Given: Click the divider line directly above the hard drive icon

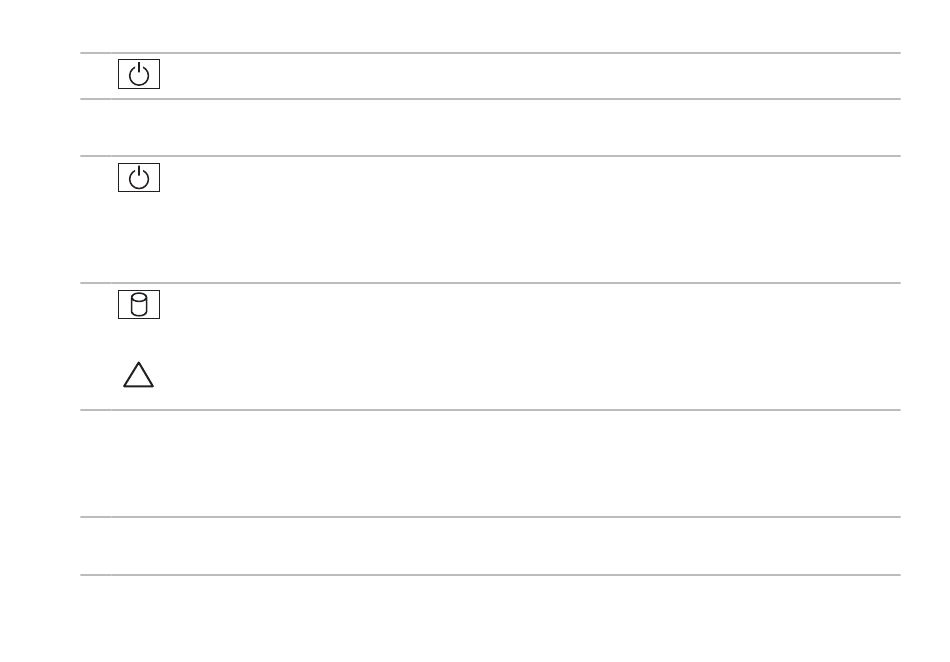Looking at the screenshot, I should pos(490,283).
